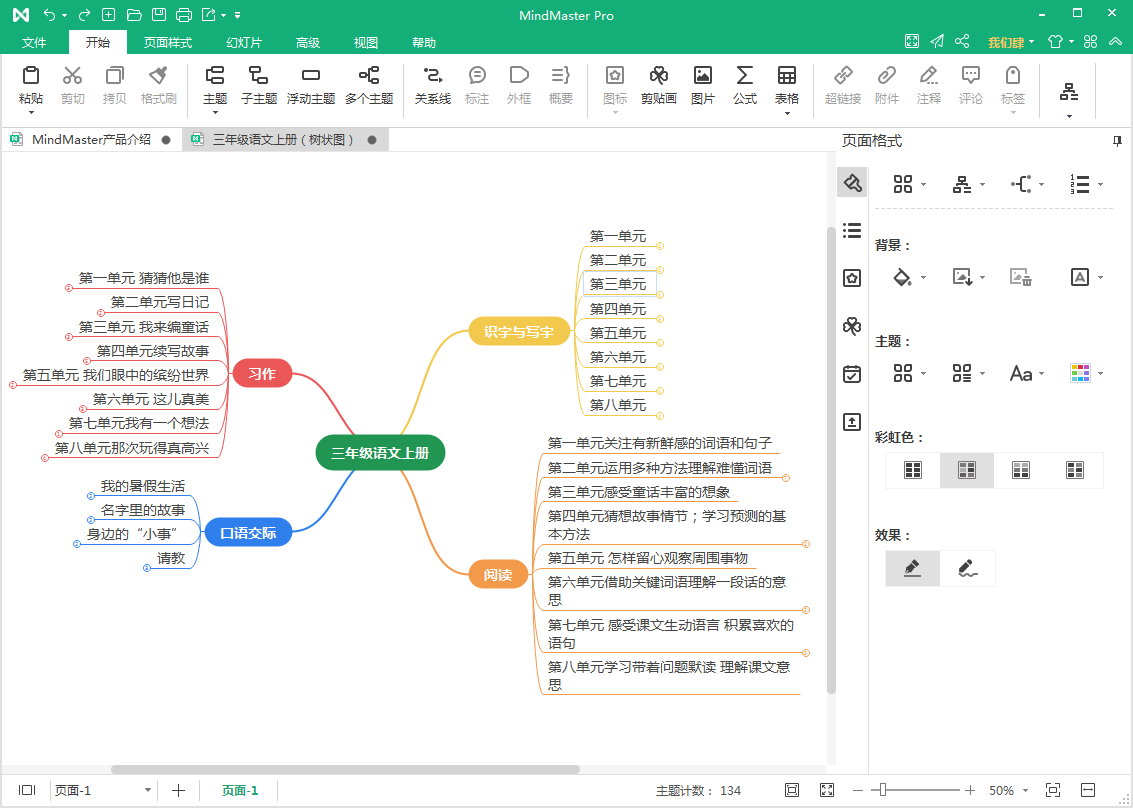This screenshot has height=808, width=1133.
Task: Open the 文件 menu
Action: point(34,43)
